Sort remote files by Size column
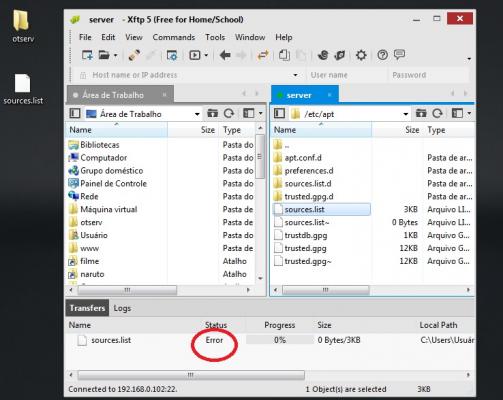Viewport: 503px width, 400px height. pos(398,130)
